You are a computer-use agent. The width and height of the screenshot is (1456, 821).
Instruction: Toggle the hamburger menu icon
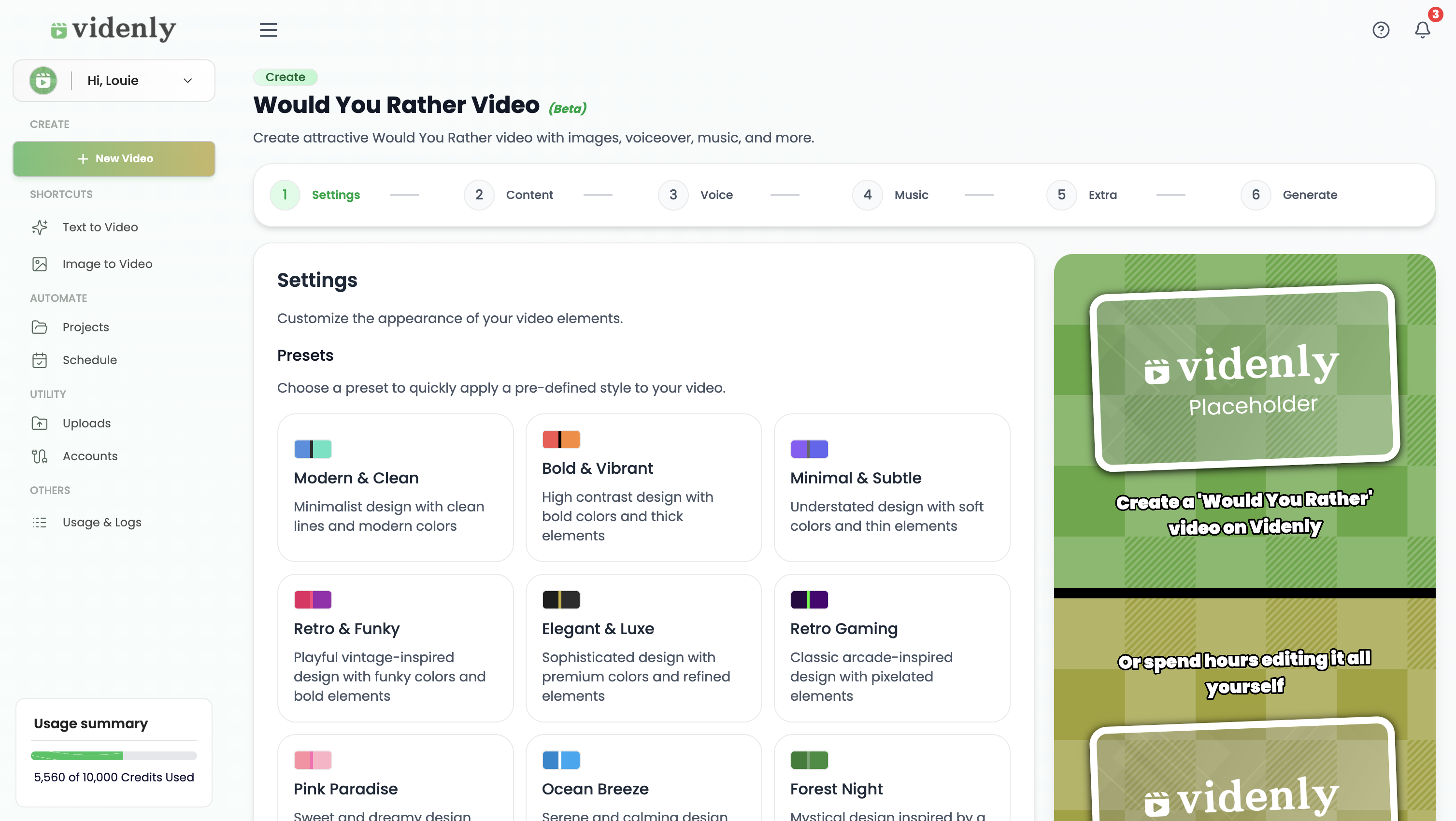[269, 29]
